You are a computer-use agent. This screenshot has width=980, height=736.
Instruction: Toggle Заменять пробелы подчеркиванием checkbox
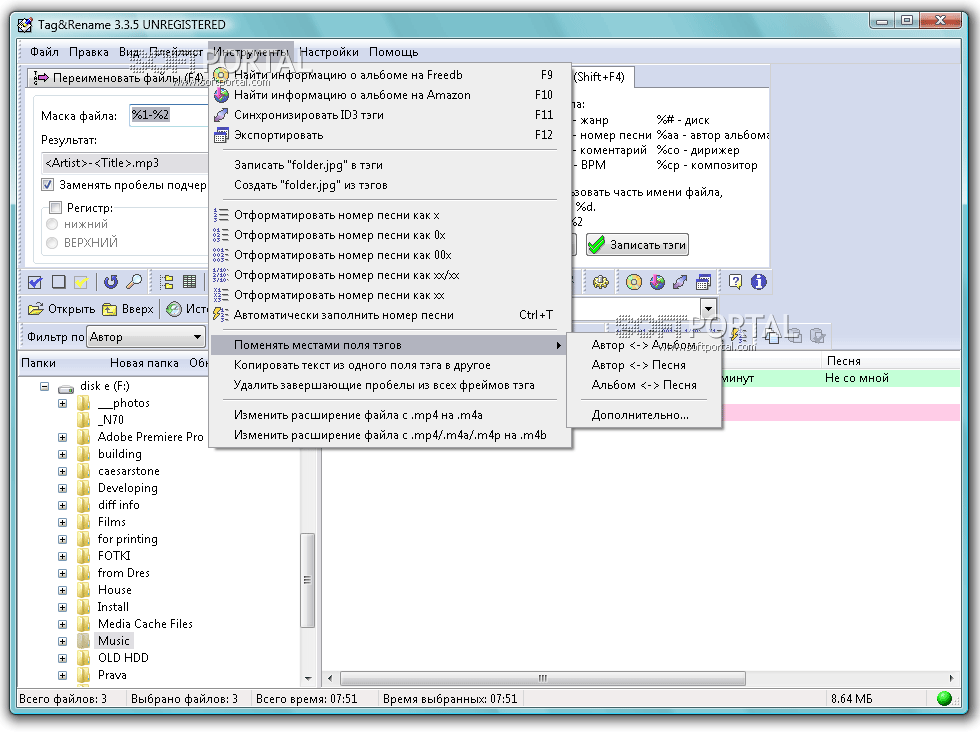[x=48, y=185]
